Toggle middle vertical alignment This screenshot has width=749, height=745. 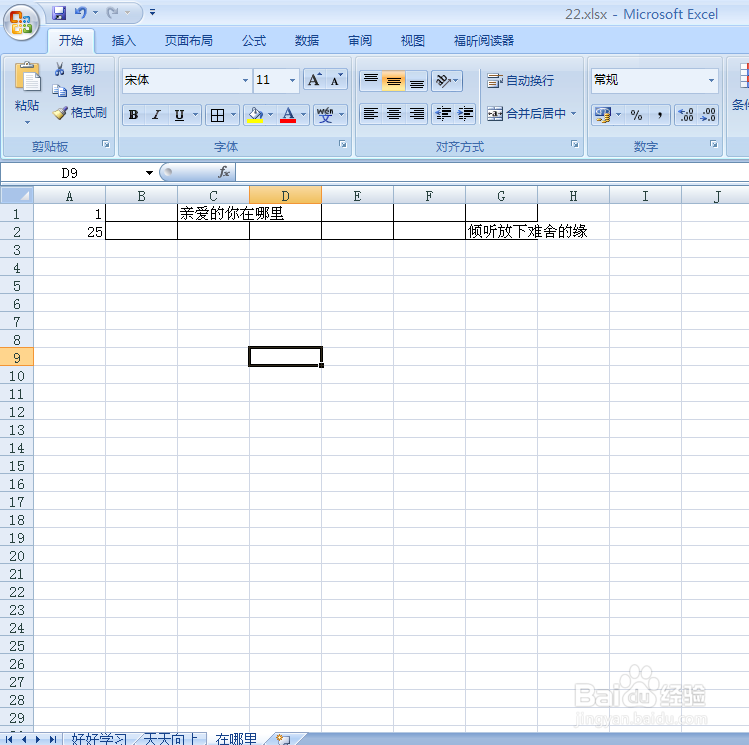point(394,80)
